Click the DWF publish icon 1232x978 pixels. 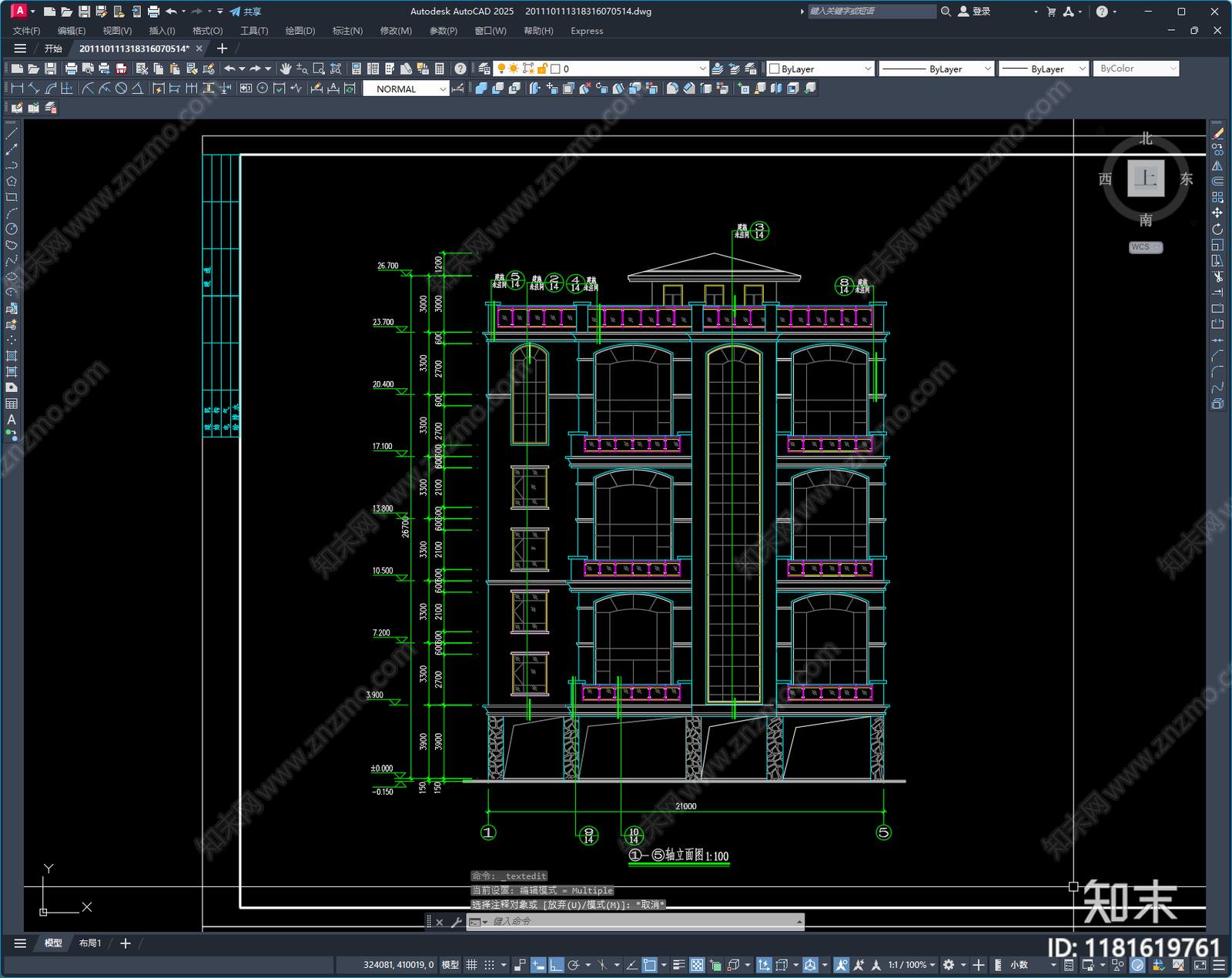pos(121,69)
